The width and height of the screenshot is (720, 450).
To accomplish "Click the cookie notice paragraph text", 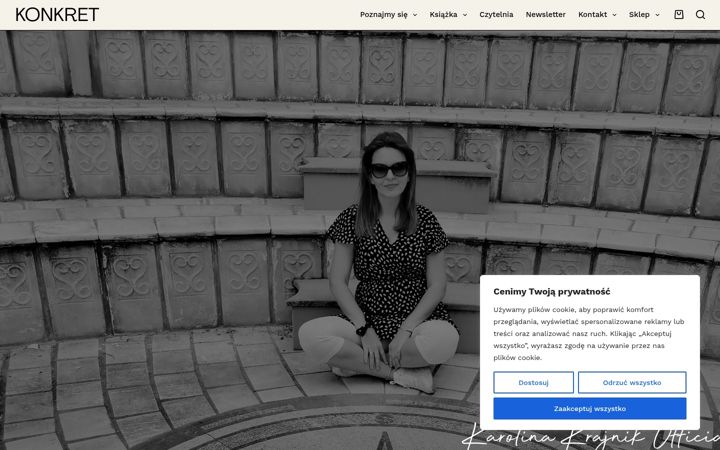I will tap(589, 334).
